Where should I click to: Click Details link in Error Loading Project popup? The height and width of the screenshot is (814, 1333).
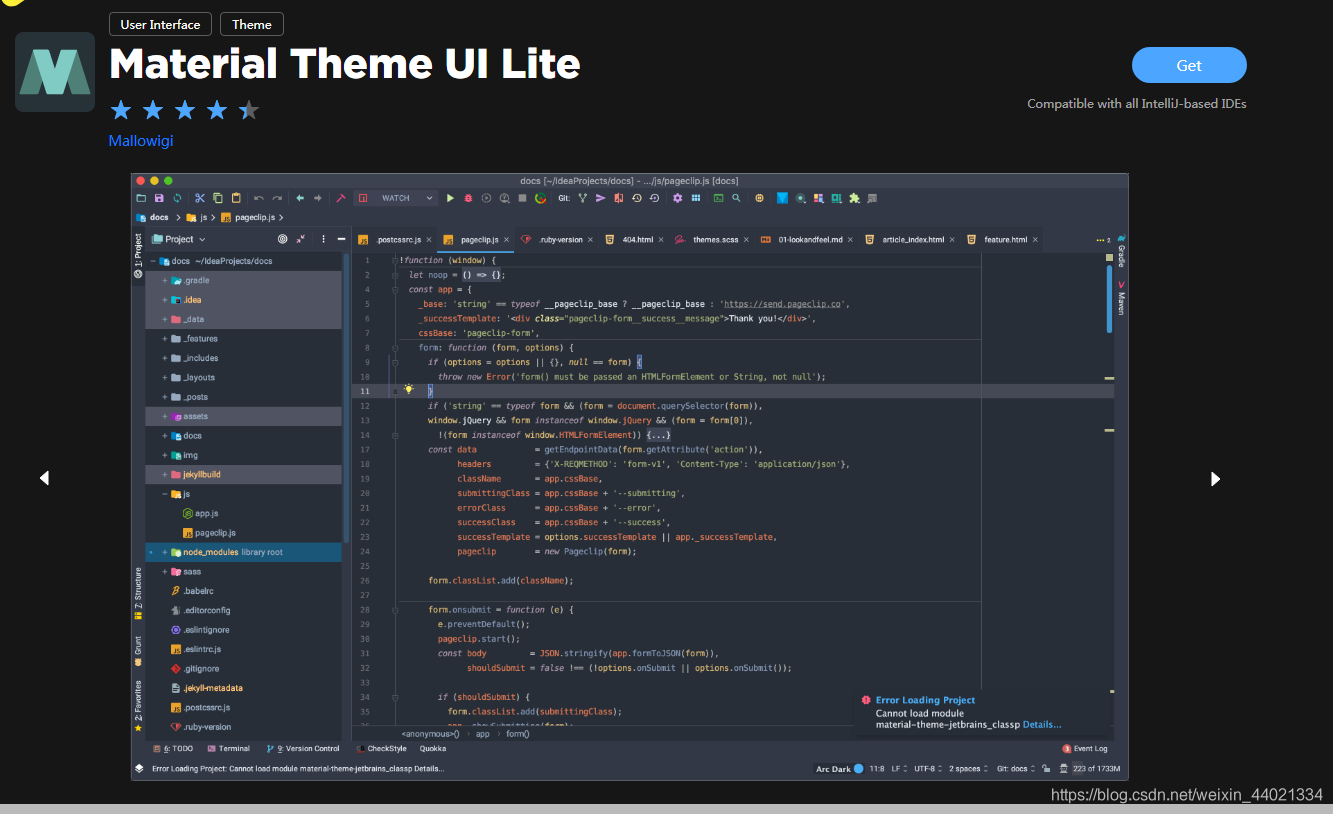point(1042,725)
